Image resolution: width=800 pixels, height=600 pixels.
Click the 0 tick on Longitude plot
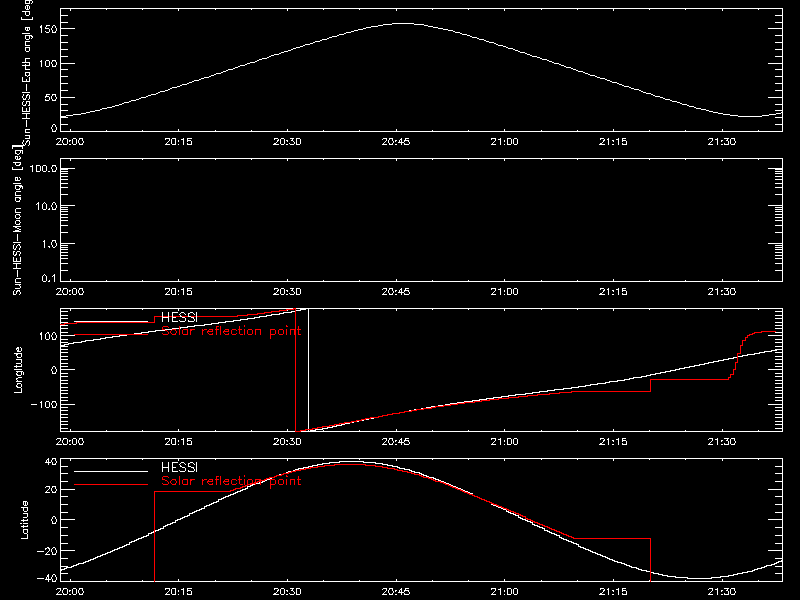[54, 370]
